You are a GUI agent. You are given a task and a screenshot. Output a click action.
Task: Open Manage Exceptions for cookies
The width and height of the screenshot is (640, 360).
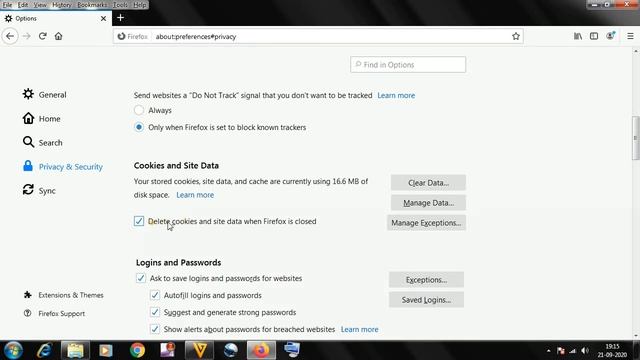(426, 223)
